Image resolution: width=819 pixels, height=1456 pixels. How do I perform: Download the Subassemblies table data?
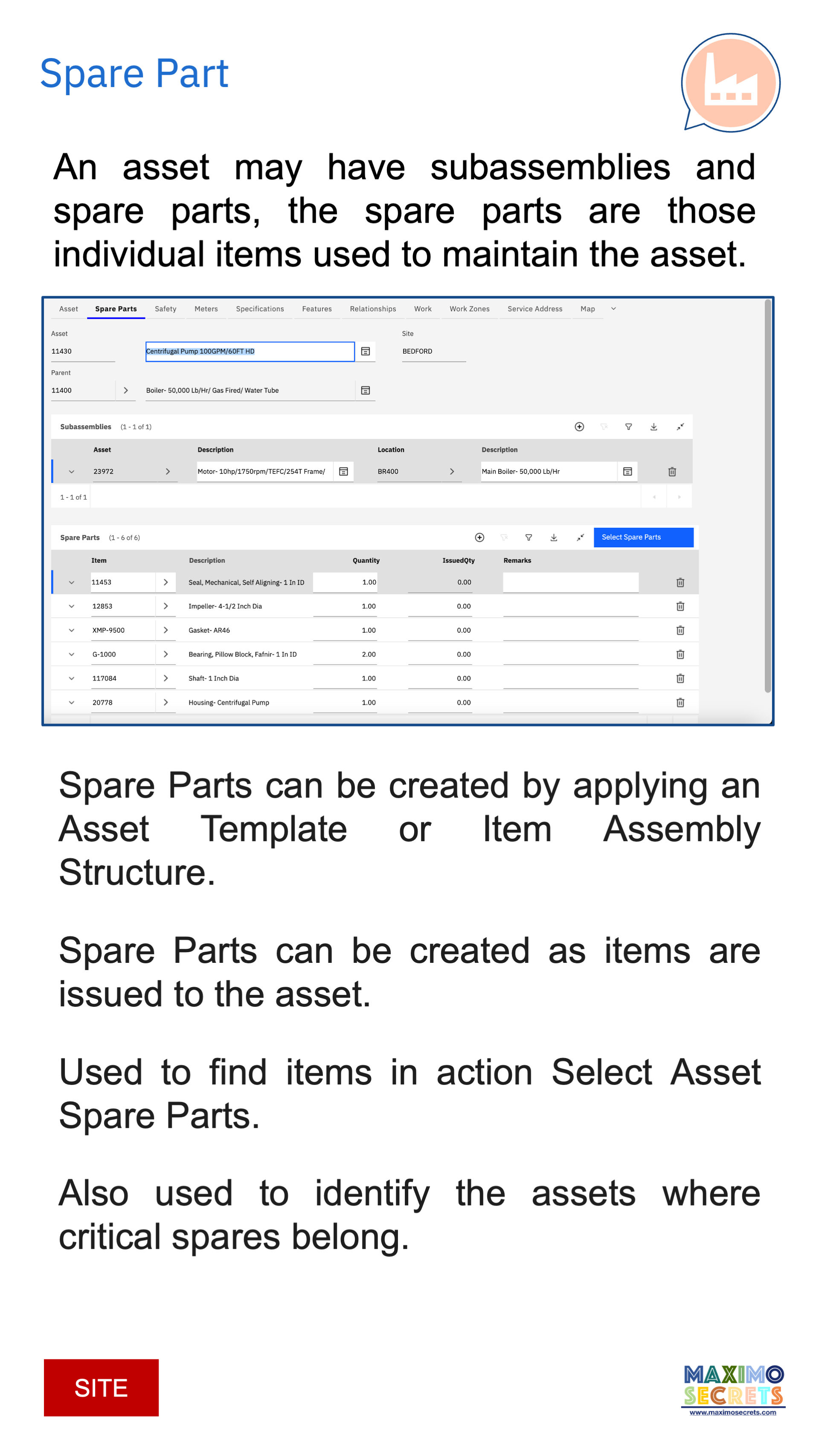point(653,427)
